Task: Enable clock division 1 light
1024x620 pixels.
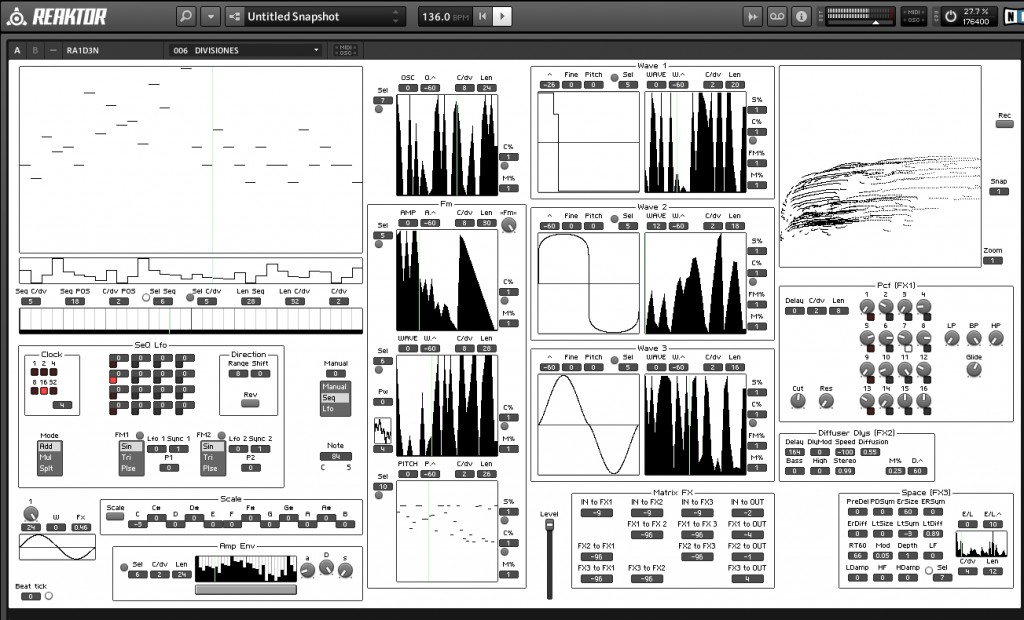Action: click(35, 372)
